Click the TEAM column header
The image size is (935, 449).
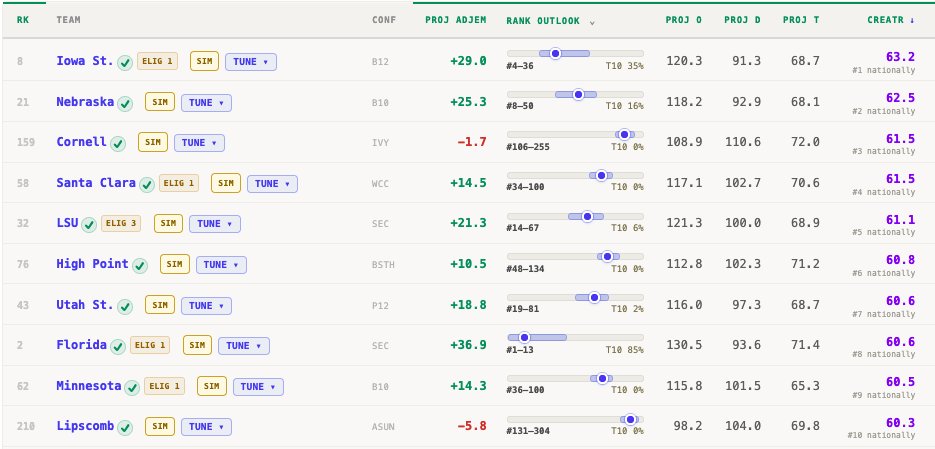click(69, 20)
